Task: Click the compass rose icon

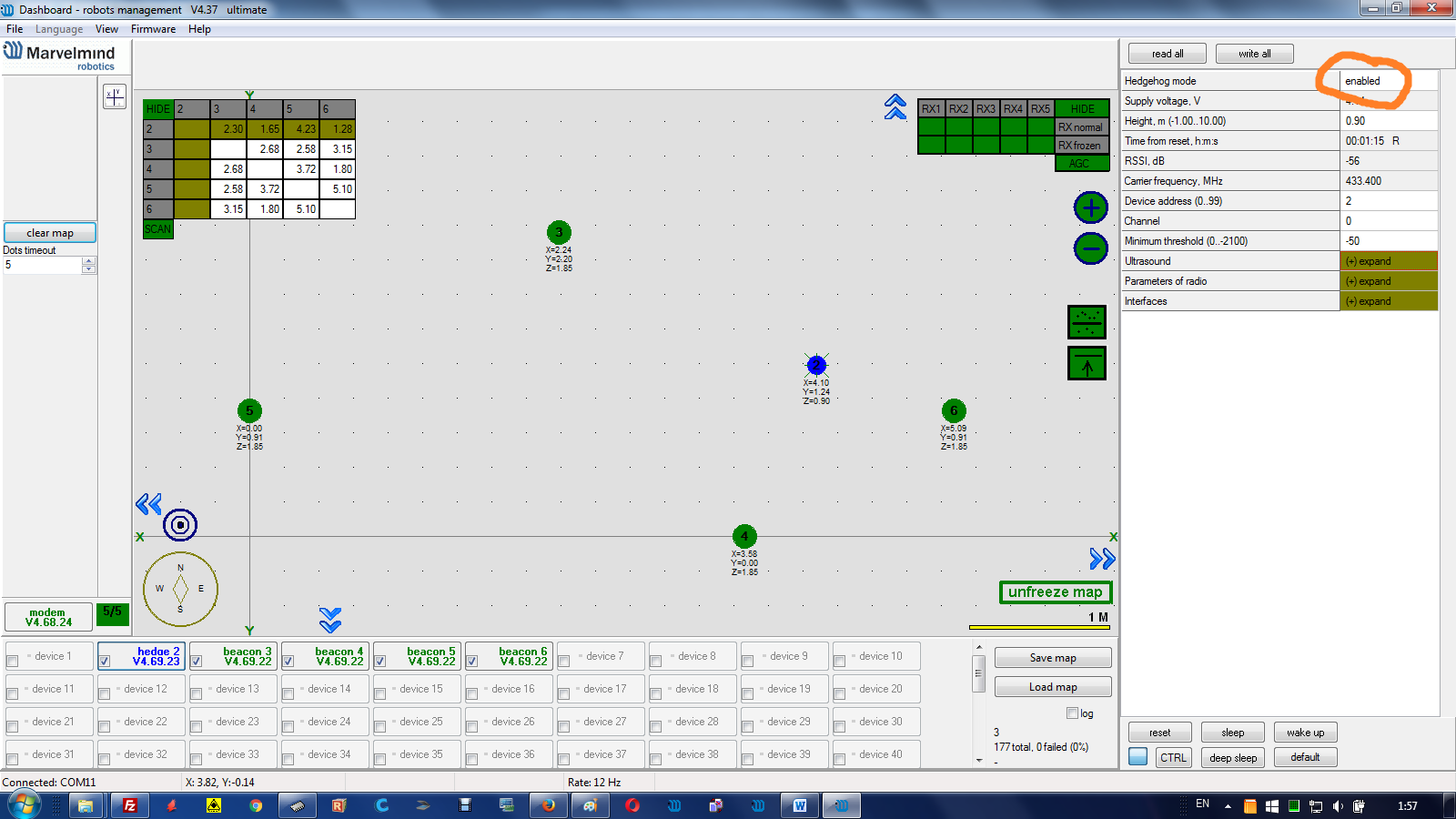Action: pyautogui.click(x=180, y=589)
